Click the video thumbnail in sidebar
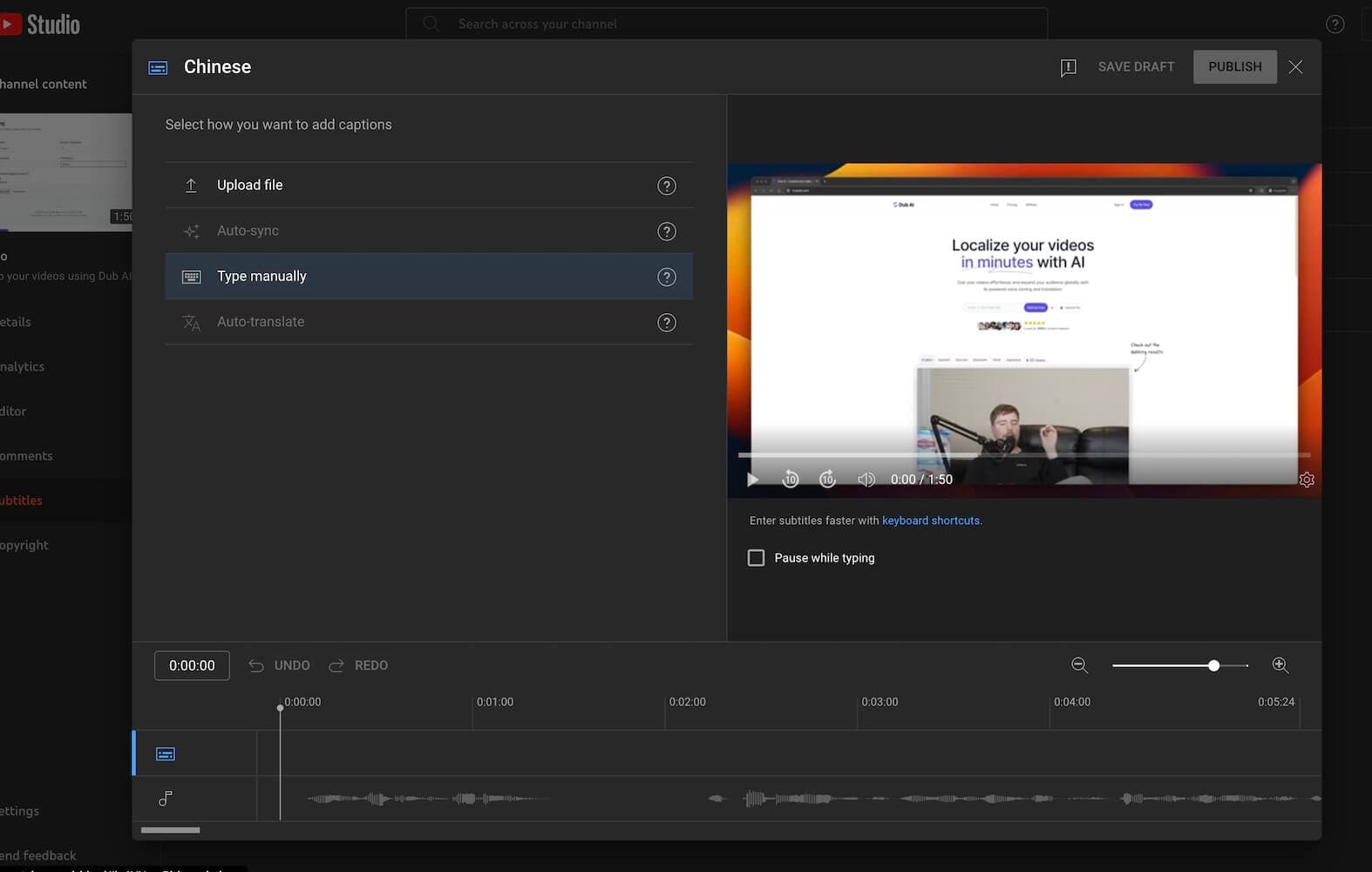The width and height of the screenshot is (1372, 872). click(66, 172)
